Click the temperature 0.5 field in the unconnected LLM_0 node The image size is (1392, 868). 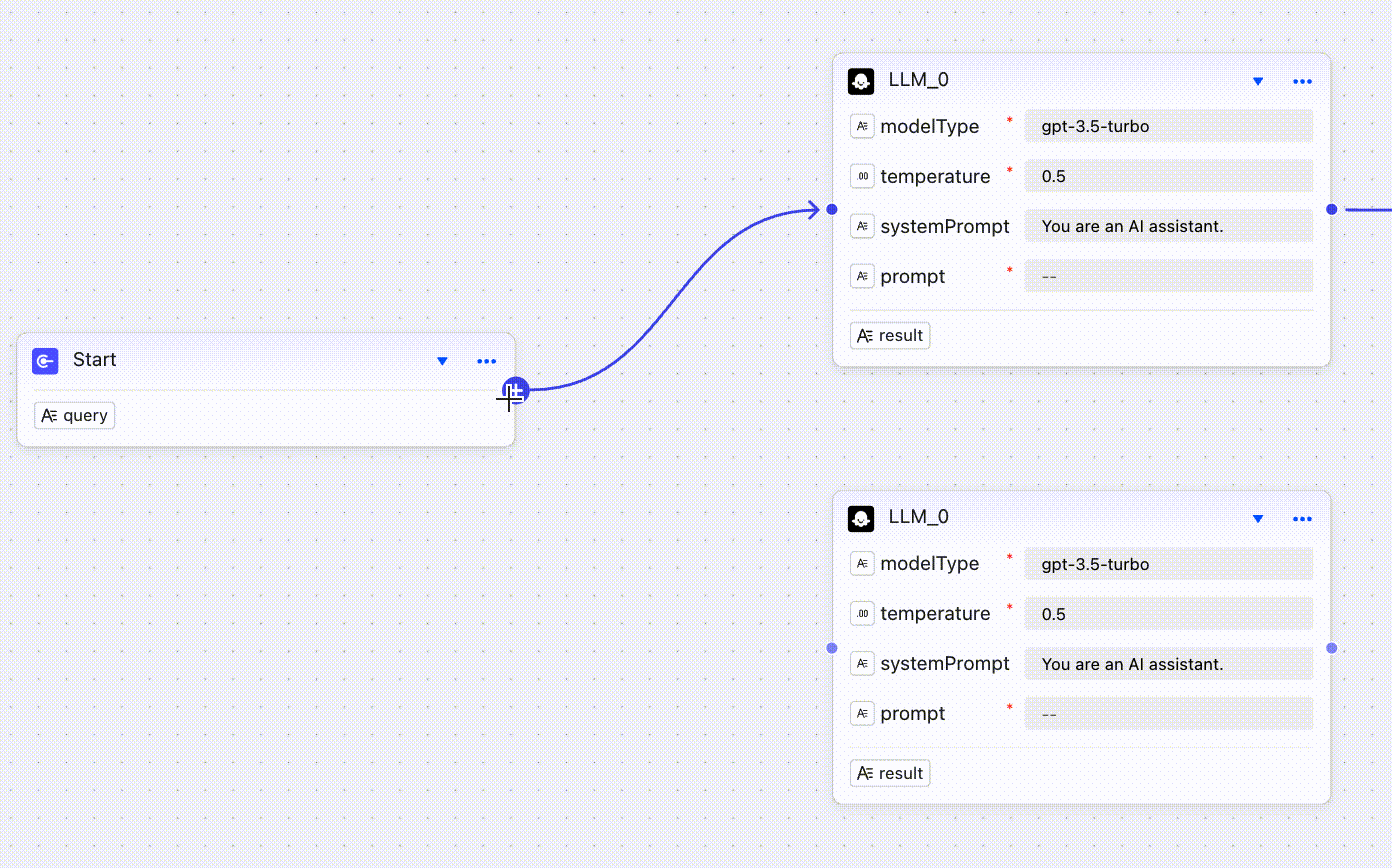click(x=1168, y=613)
